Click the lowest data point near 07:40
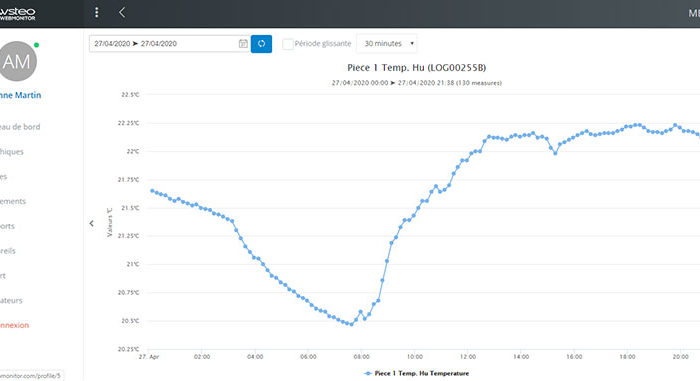700x381 pixels. [351, 324]
